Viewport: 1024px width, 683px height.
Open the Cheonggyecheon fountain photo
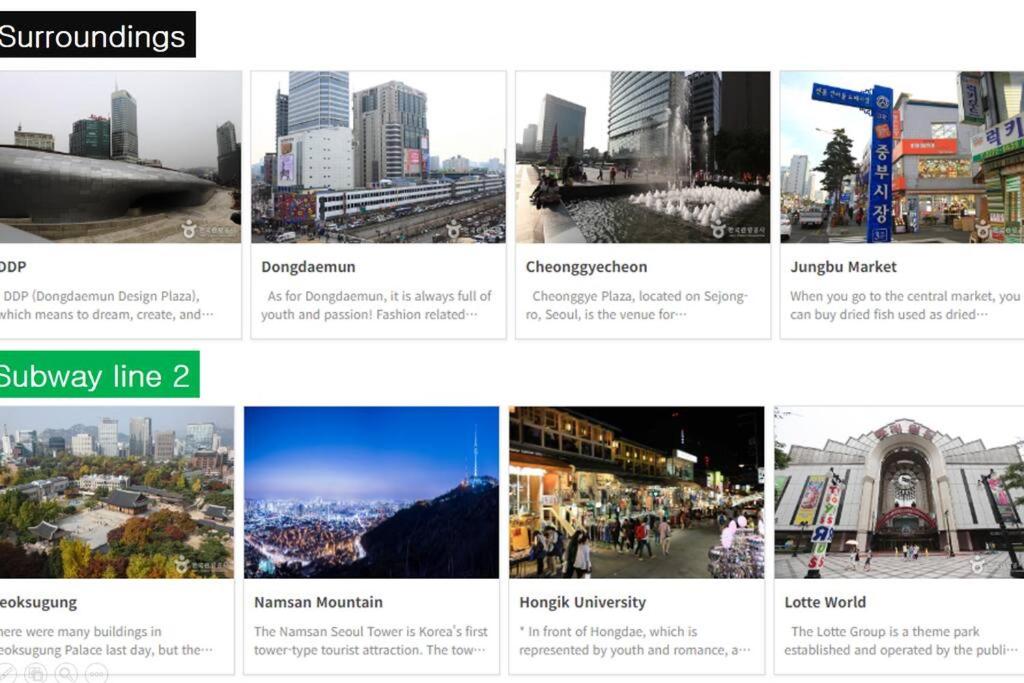643,157
